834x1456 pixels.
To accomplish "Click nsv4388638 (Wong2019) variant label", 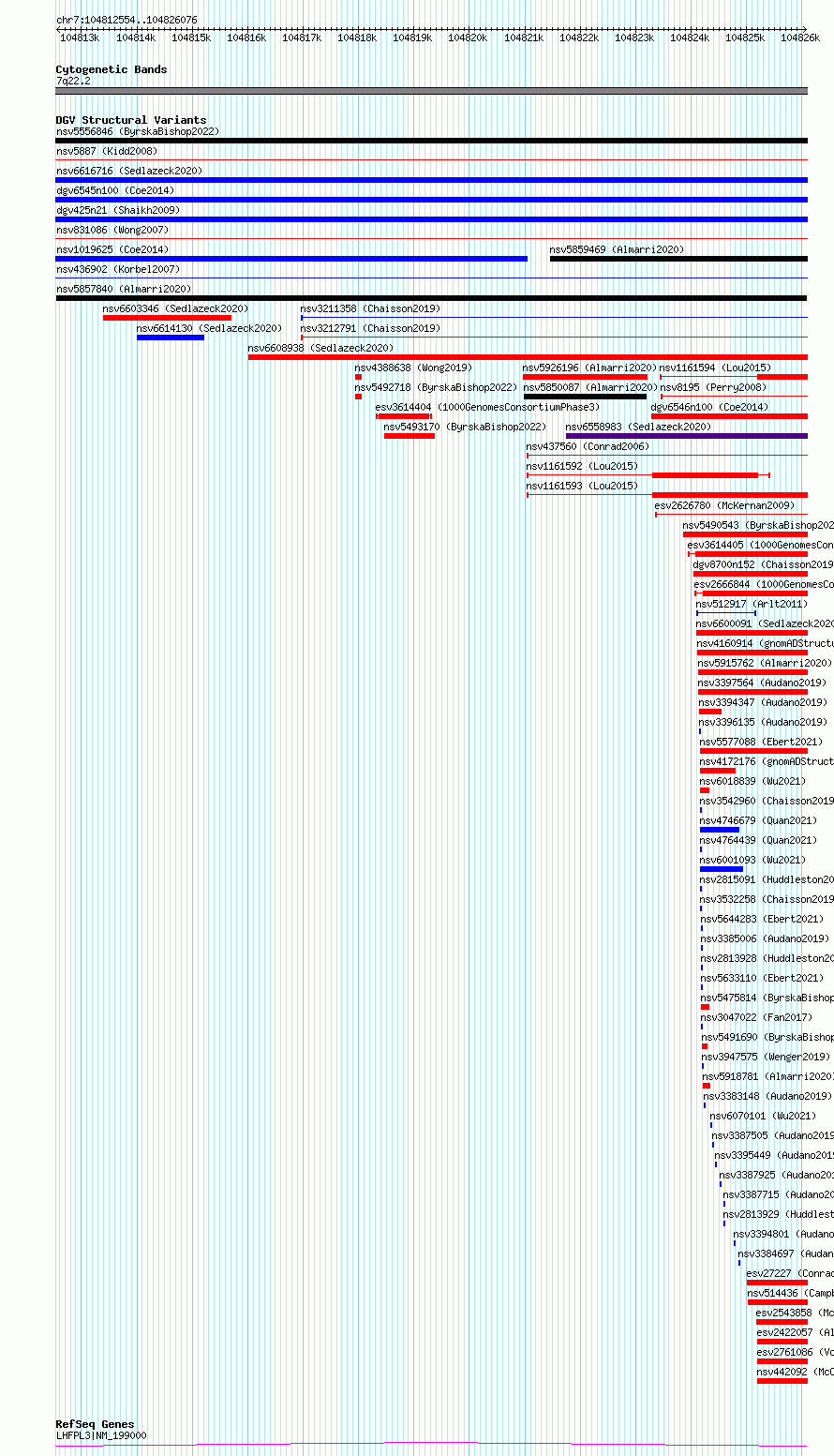I will 413,368.
